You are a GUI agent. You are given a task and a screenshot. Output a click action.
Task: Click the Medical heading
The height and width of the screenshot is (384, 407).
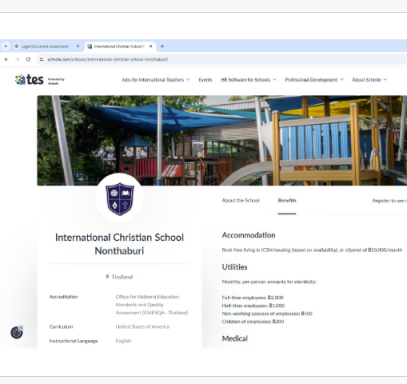[235, 339]
